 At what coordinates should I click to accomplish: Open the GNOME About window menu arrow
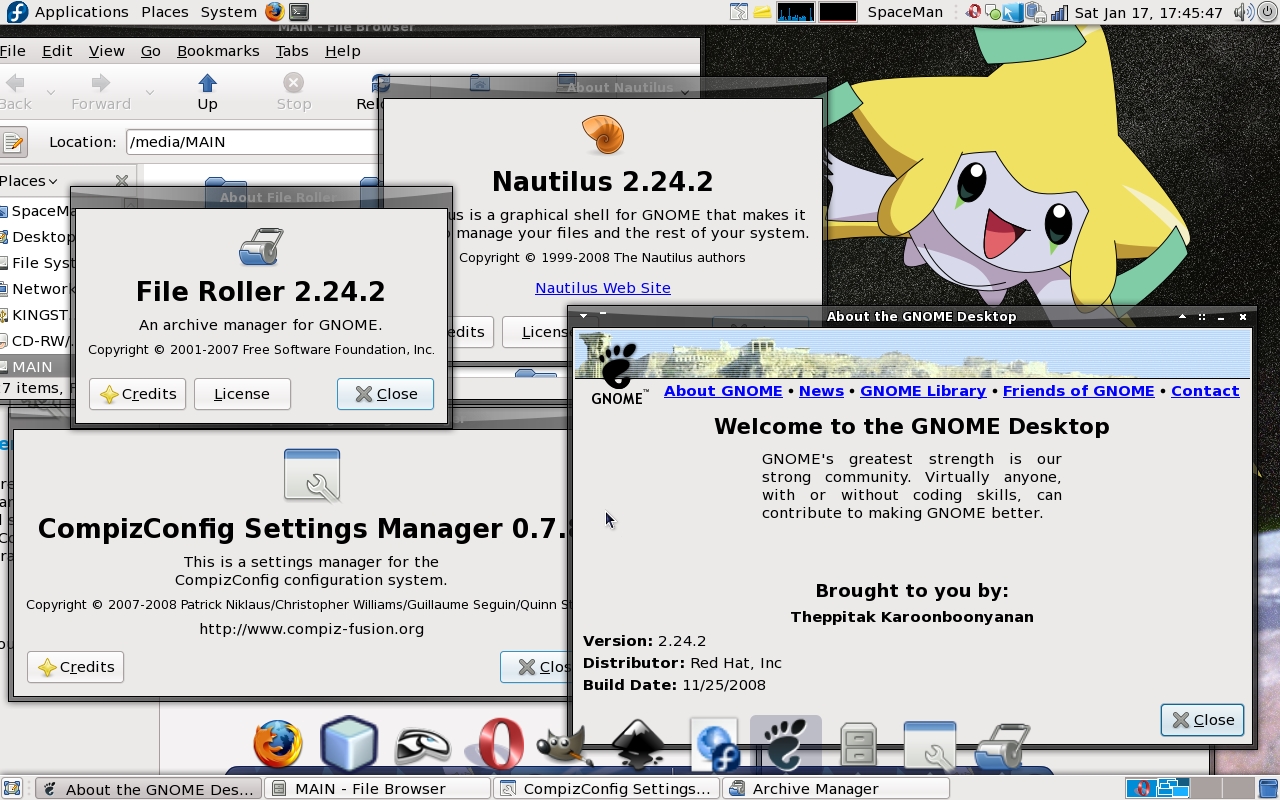[x=583, y=316]
